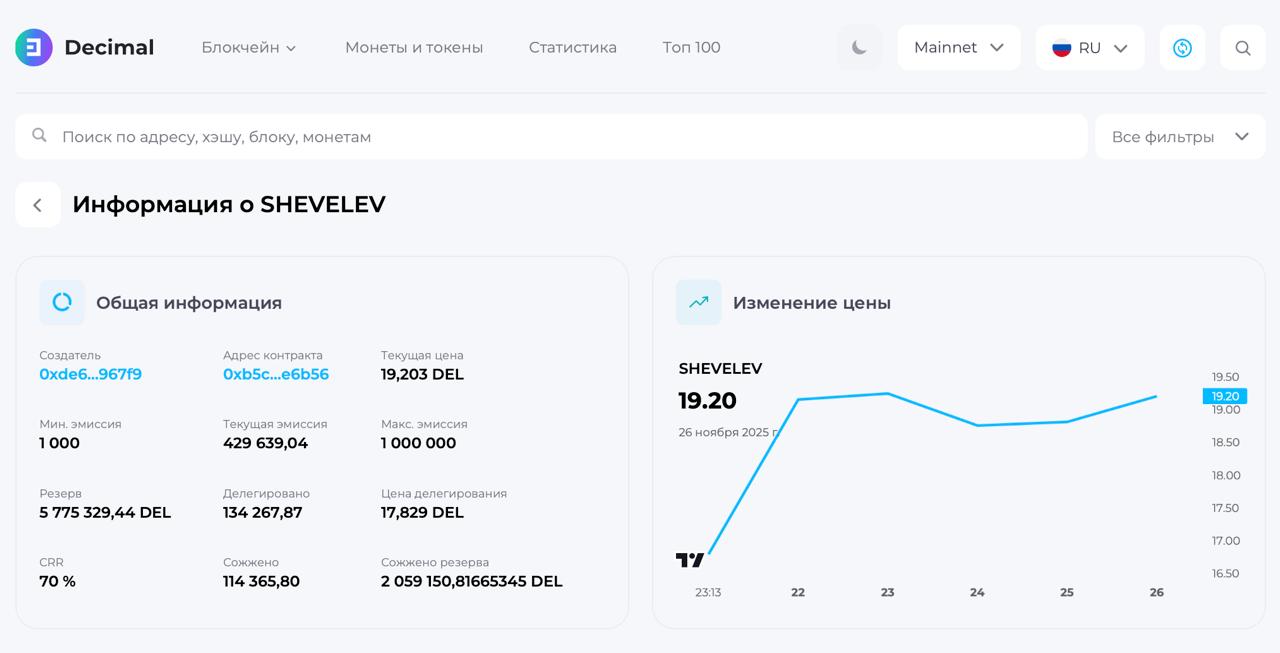Open the Статистика page
The width and height of the screenshot is (1280, 653).
click(573, 47)
